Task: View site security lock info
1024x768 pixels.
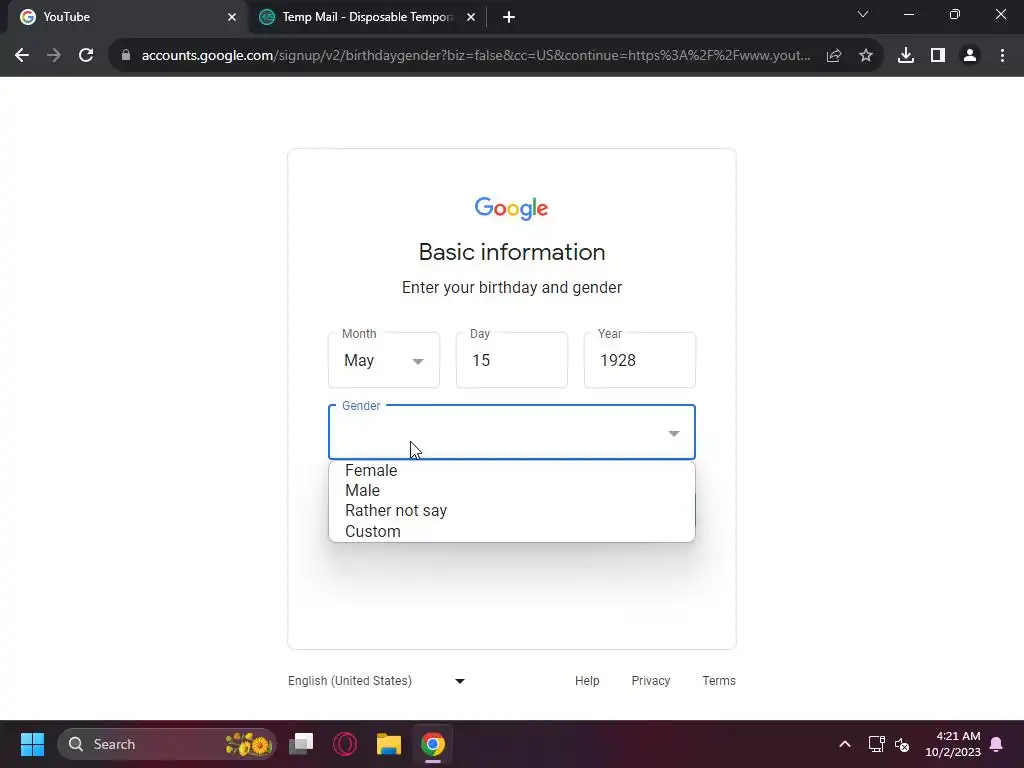Action: (x=126, y=56)
